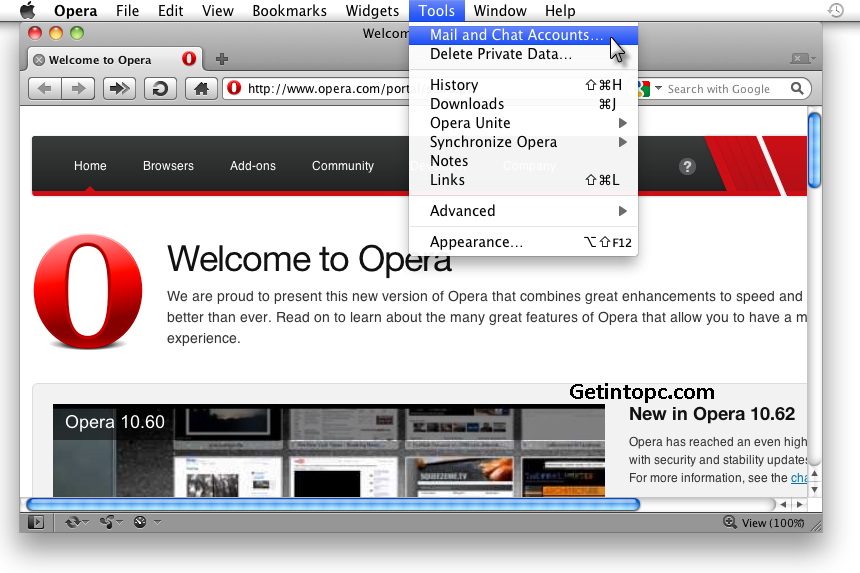Choose Delete Private Data…
The width and height of the screenshot is (860, 573).
(523, 54)
